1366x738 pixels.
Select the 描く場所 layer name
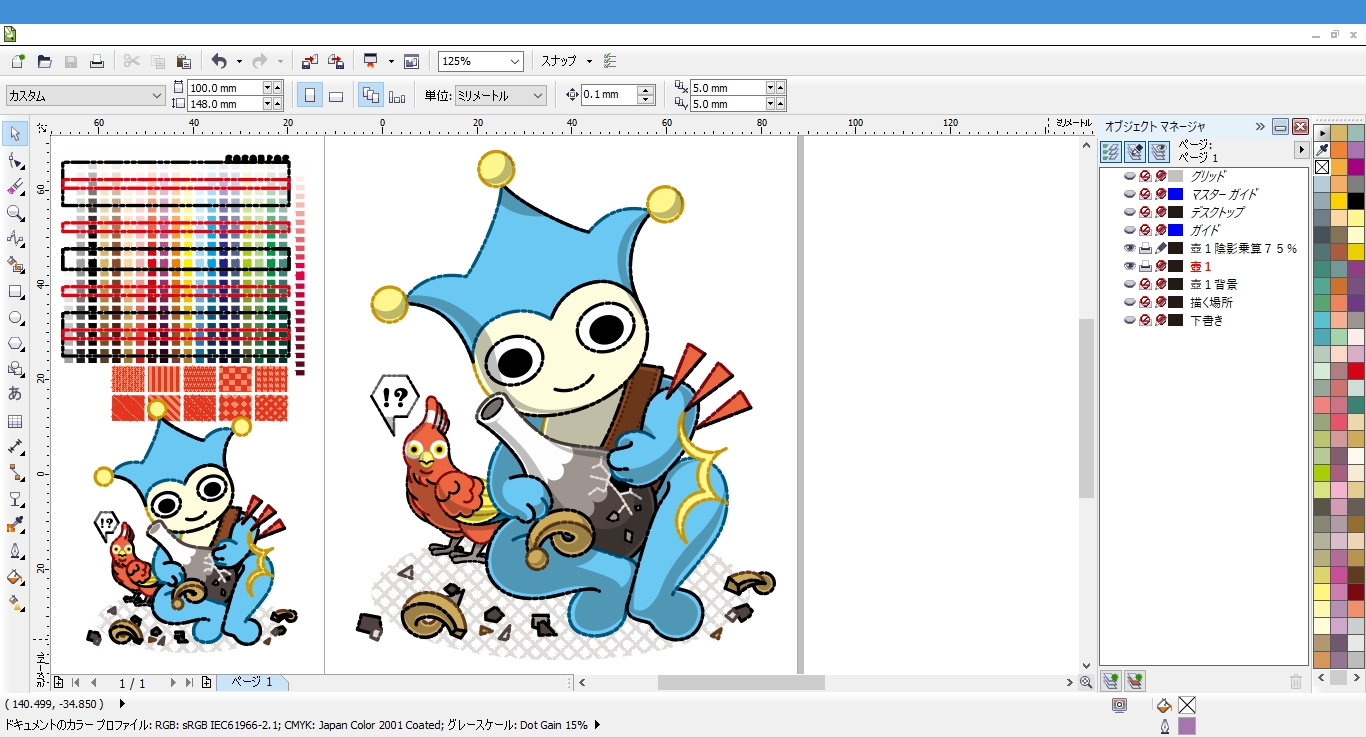[1211, 302]
